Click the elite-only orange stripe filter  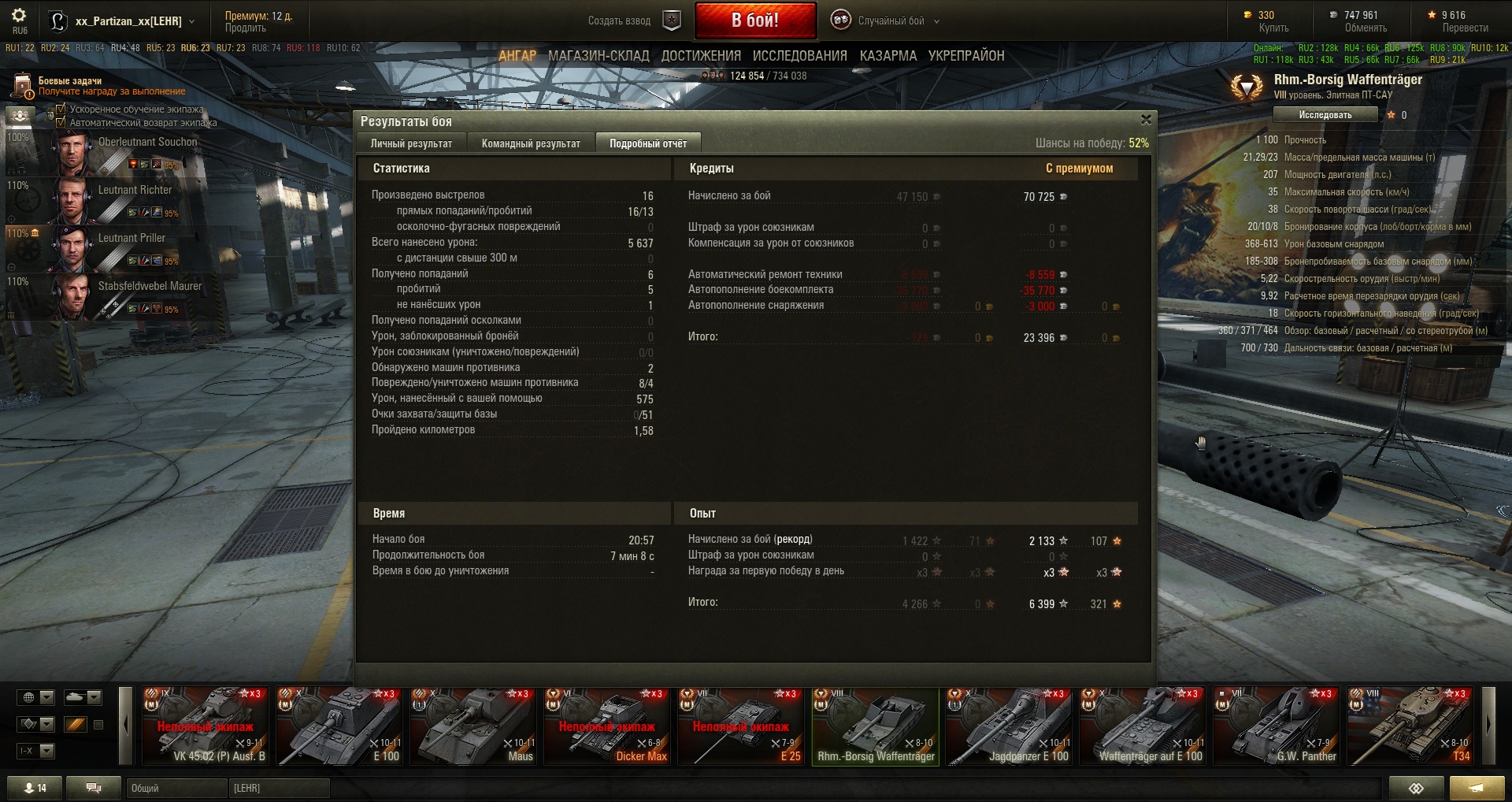(x=76, y=724)
